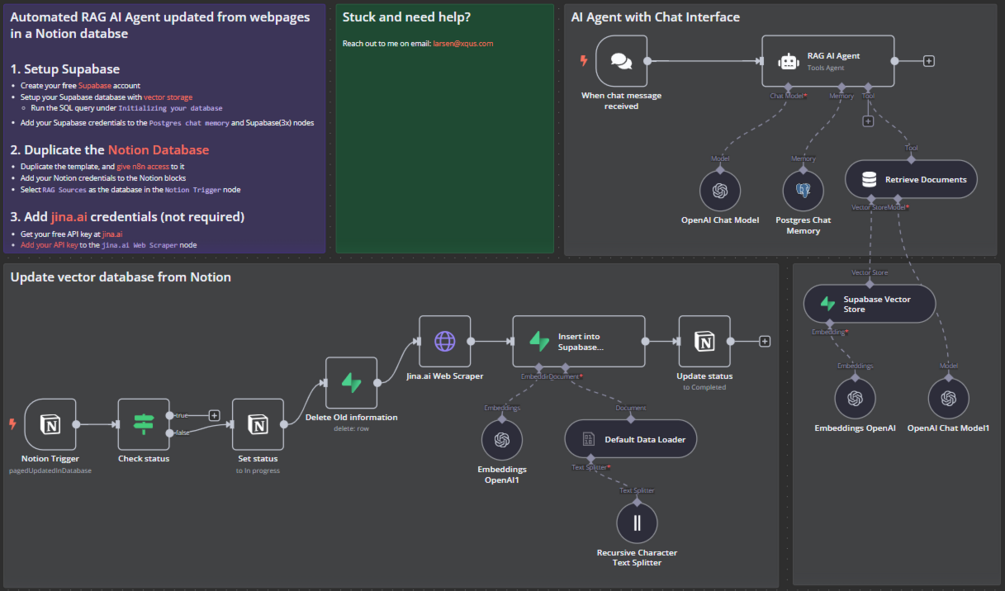
Task: Click the 1. Setup Supabase heading
Action: [65, 69]
